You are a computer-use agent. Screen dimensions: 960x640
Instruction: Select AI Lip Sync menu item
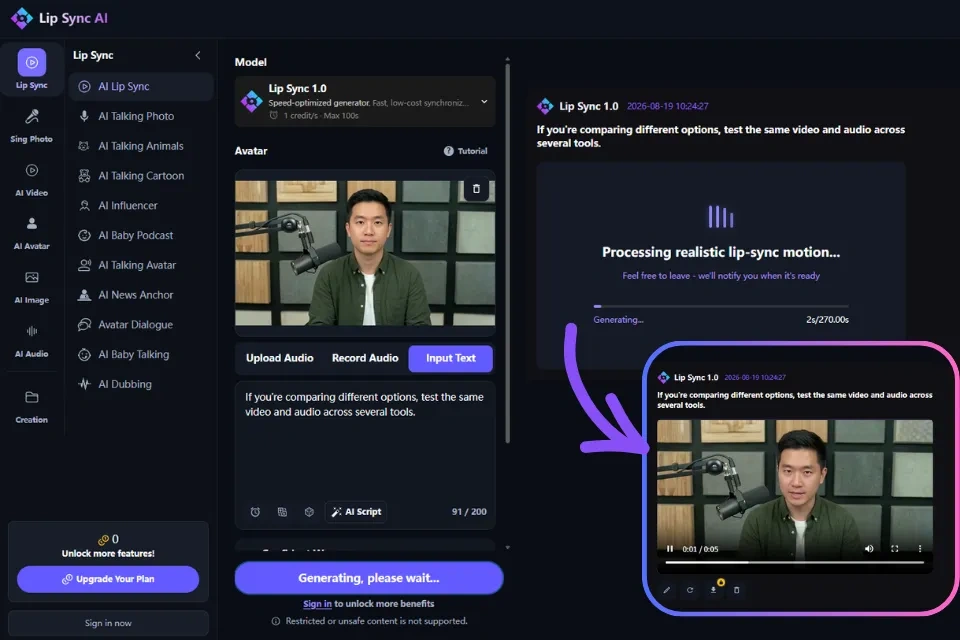coord(141,86)
